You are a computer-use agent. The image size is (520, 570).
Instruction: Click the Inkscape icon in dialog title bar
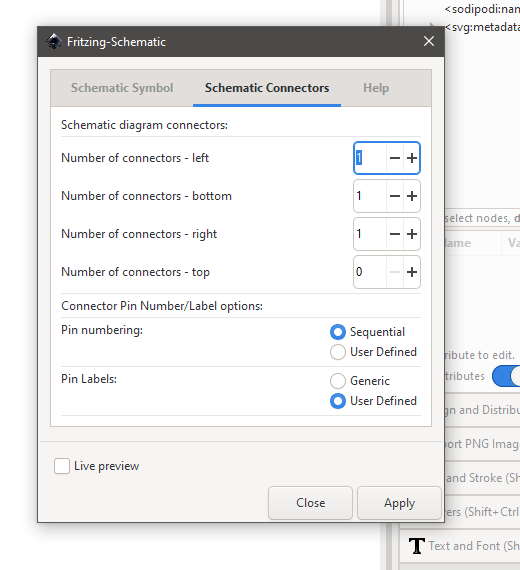[x=54, y=41]
